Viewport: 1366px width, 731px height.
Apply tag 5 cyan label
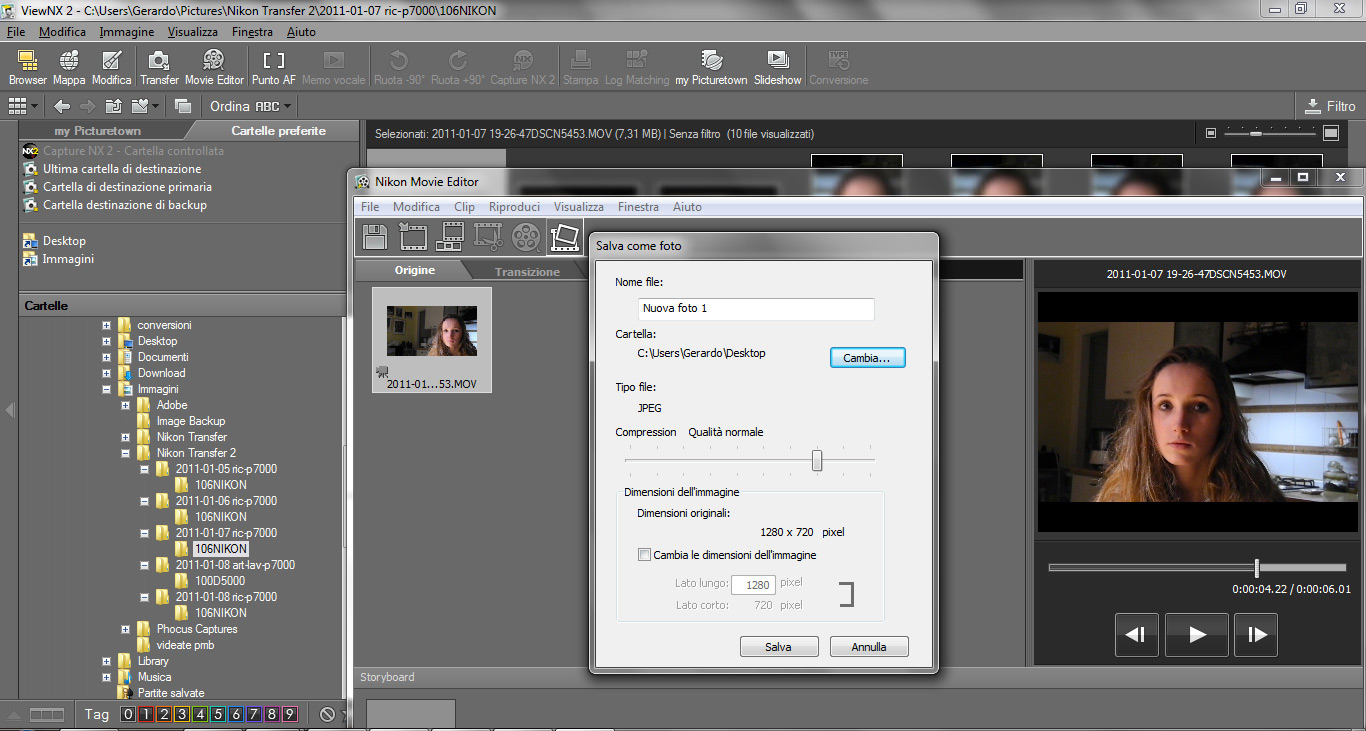pos(217,714)
